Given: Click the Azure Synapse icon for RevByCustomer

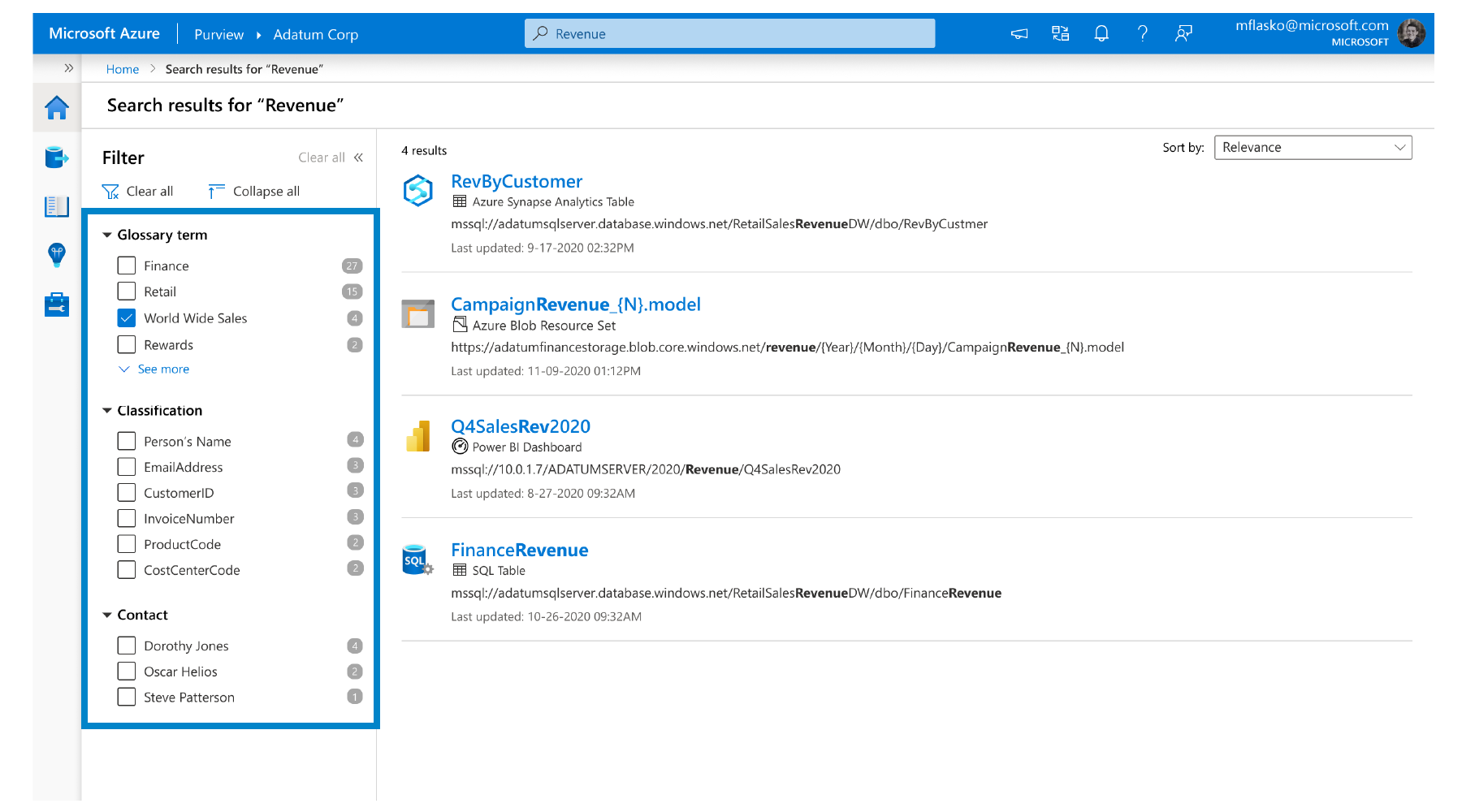Looking at the screenshot, I should [418, 191].
